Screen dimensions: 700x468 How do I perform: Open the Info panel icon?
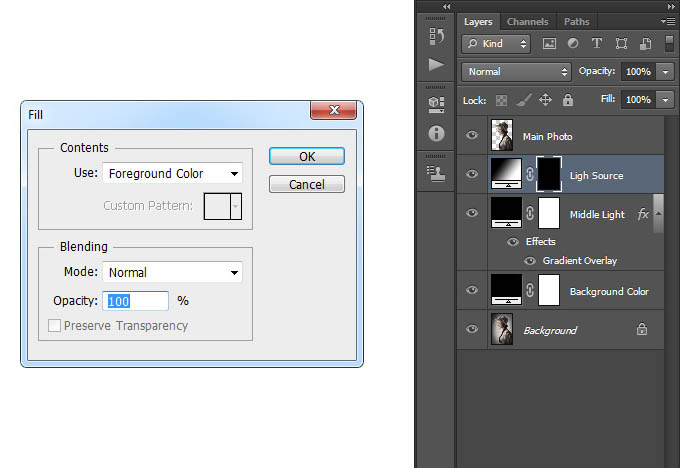click(x=436, y=133)
